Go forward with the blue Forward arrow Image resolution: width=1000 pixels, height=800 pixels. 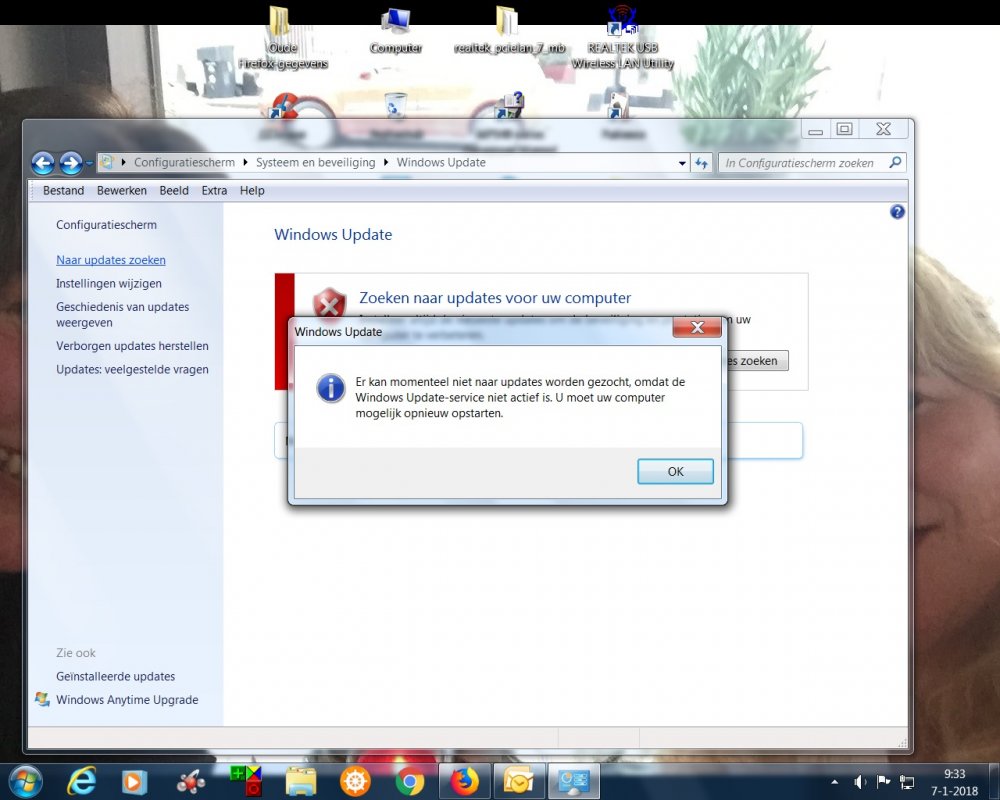(71, 163)
